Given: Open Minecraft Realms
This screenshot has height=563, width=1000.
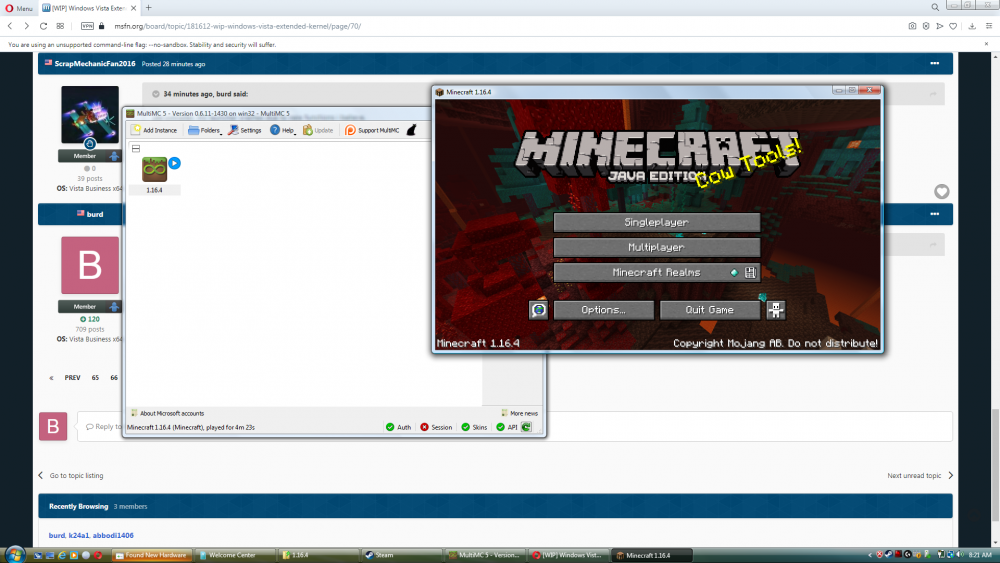Looking at the screenshot, I should 656,272.
